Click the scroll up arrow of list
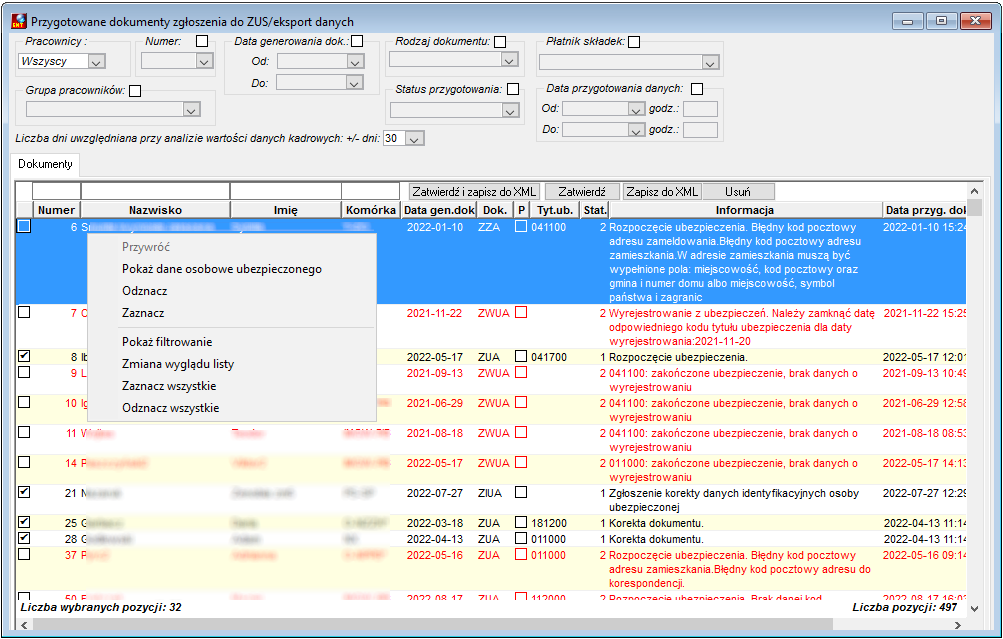This screenshot has width=1003, height=639. tap(974, 191)
